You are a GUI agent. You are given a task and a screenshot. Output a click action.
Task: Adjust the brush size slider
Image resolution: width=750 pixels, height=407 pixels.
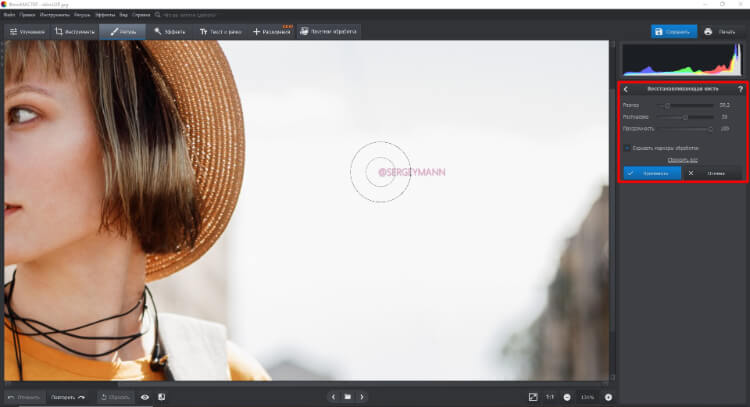[x=668, y=104]
